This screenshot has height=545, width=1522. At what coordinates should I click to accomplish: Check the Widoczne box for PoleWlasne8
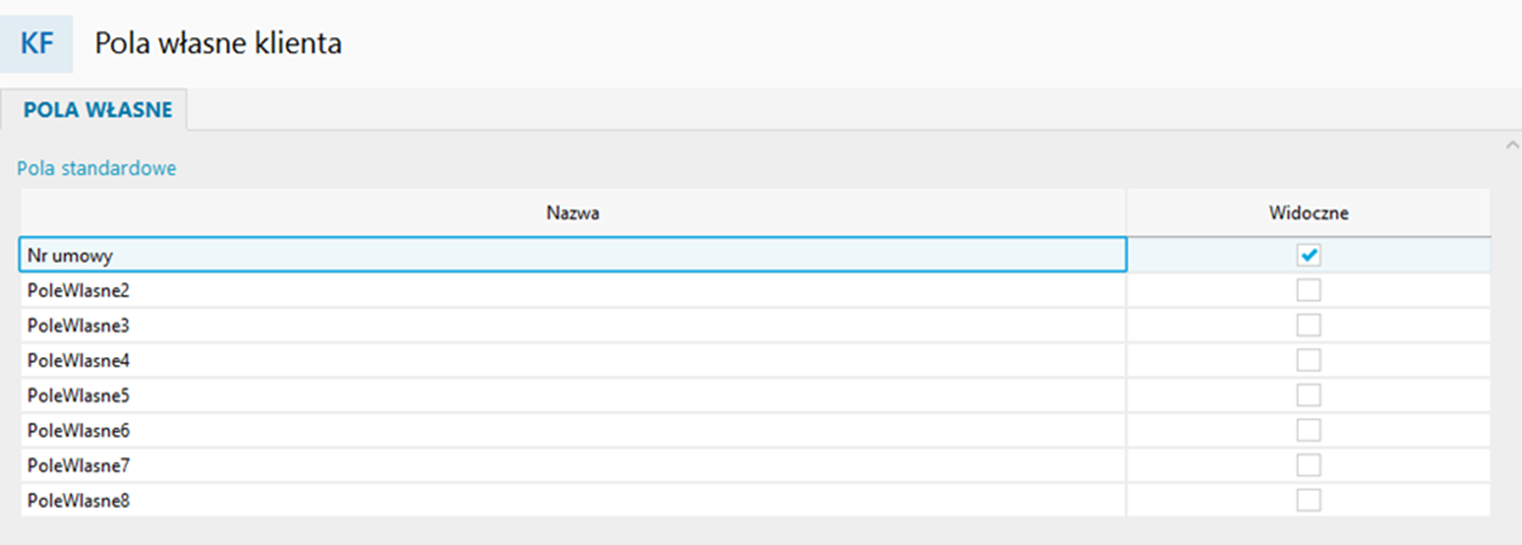1309,500
